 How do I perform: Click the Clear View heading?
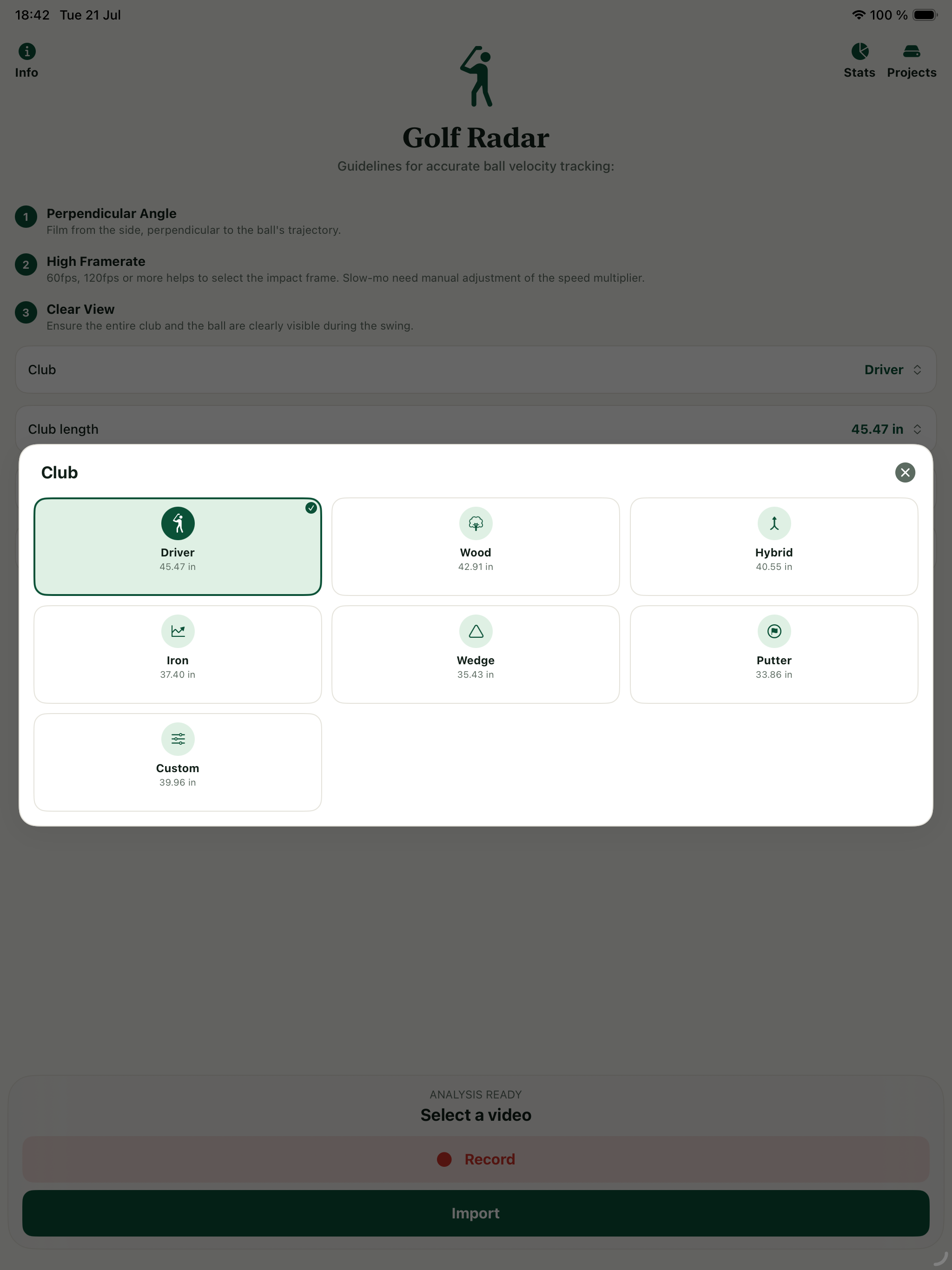80,310
